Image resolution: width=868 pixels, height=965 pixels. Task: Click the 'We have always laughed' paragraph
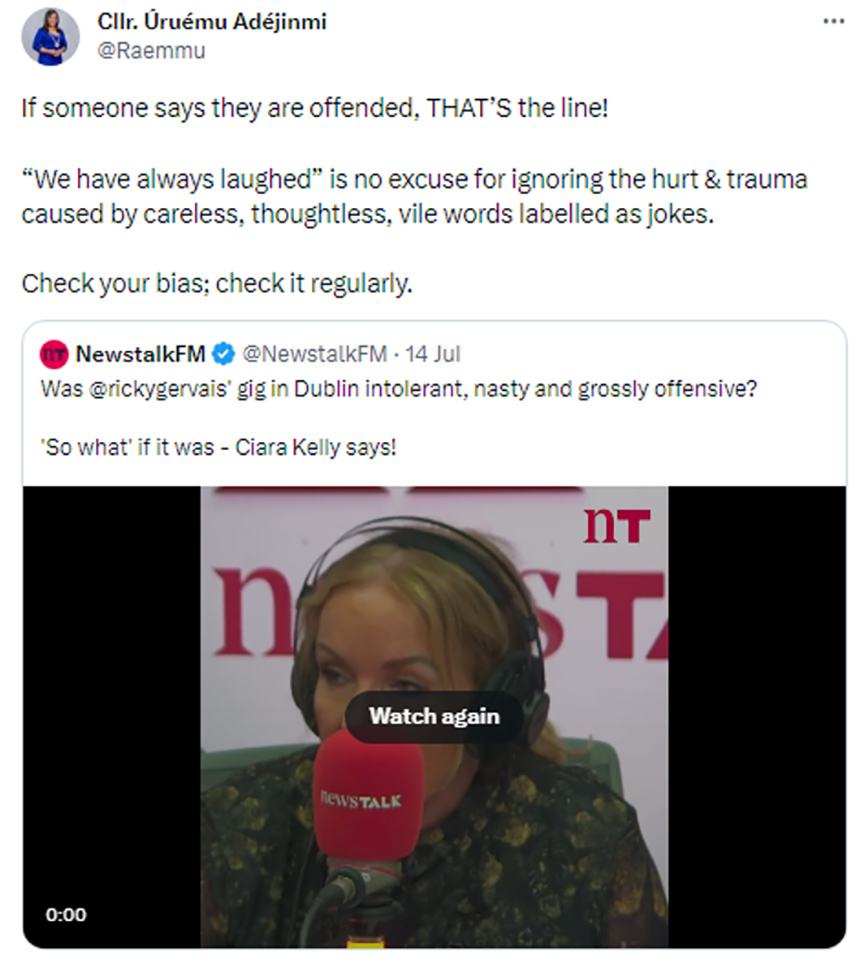point(414,197)
